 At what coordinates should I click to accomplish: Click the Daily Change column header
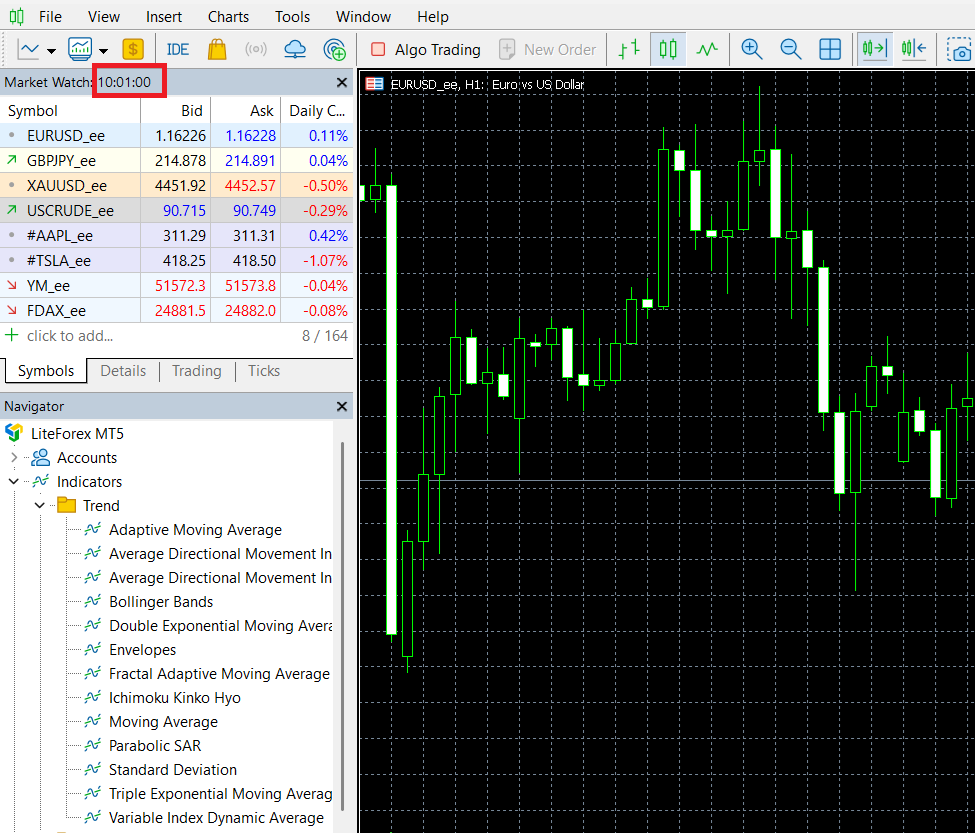(317, 111)
